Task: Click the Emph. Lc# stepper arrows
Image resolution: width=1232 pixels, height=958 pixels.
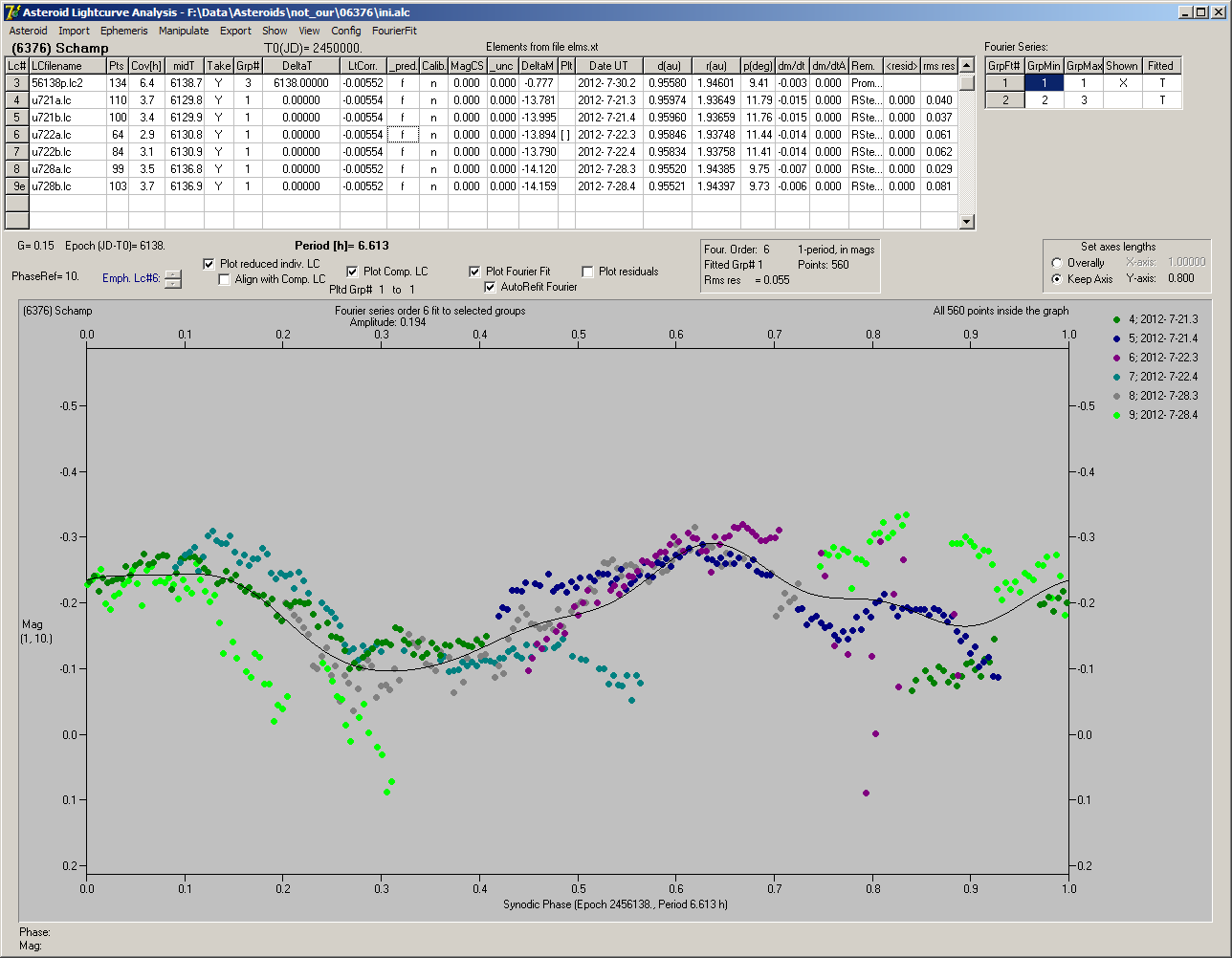Action: tap(172, 279)
